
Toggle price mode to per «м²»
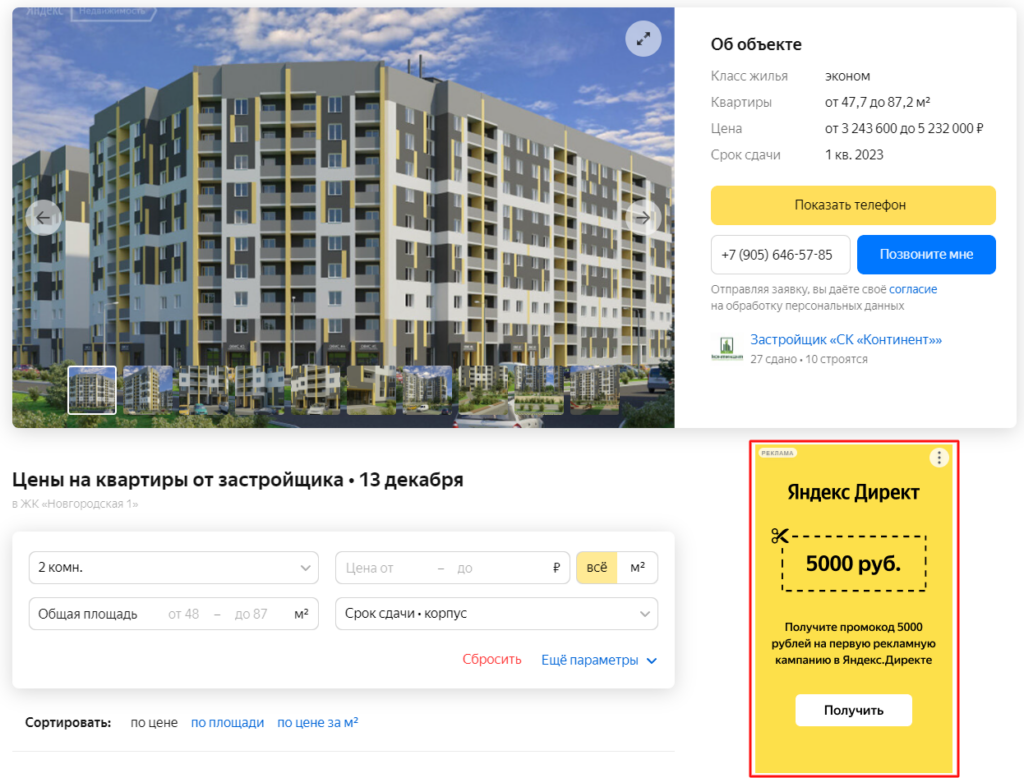pos(637,568)
